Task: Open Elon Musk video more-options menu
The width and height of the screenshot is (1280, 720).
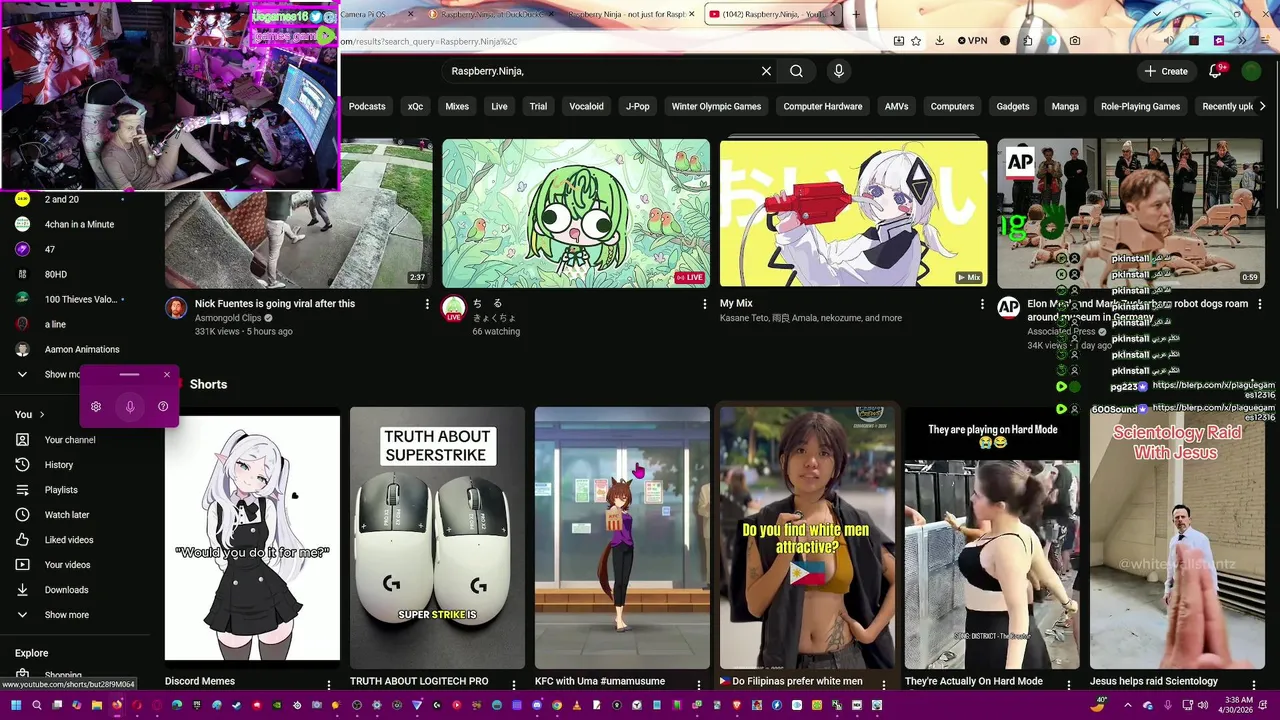Action: (x=1259, y=304)
